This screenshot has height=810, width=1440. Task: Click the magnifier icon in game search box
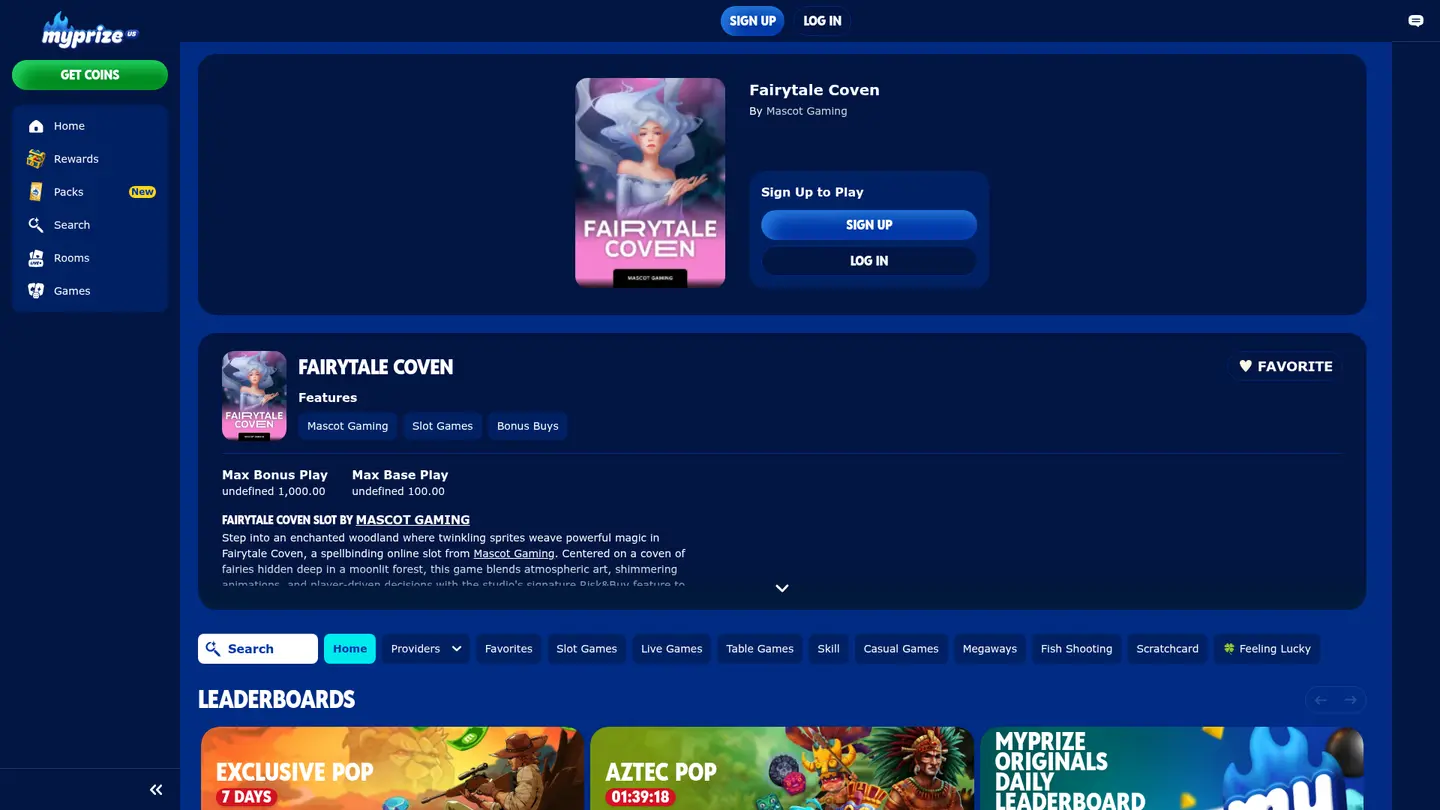tap(213, 649)
